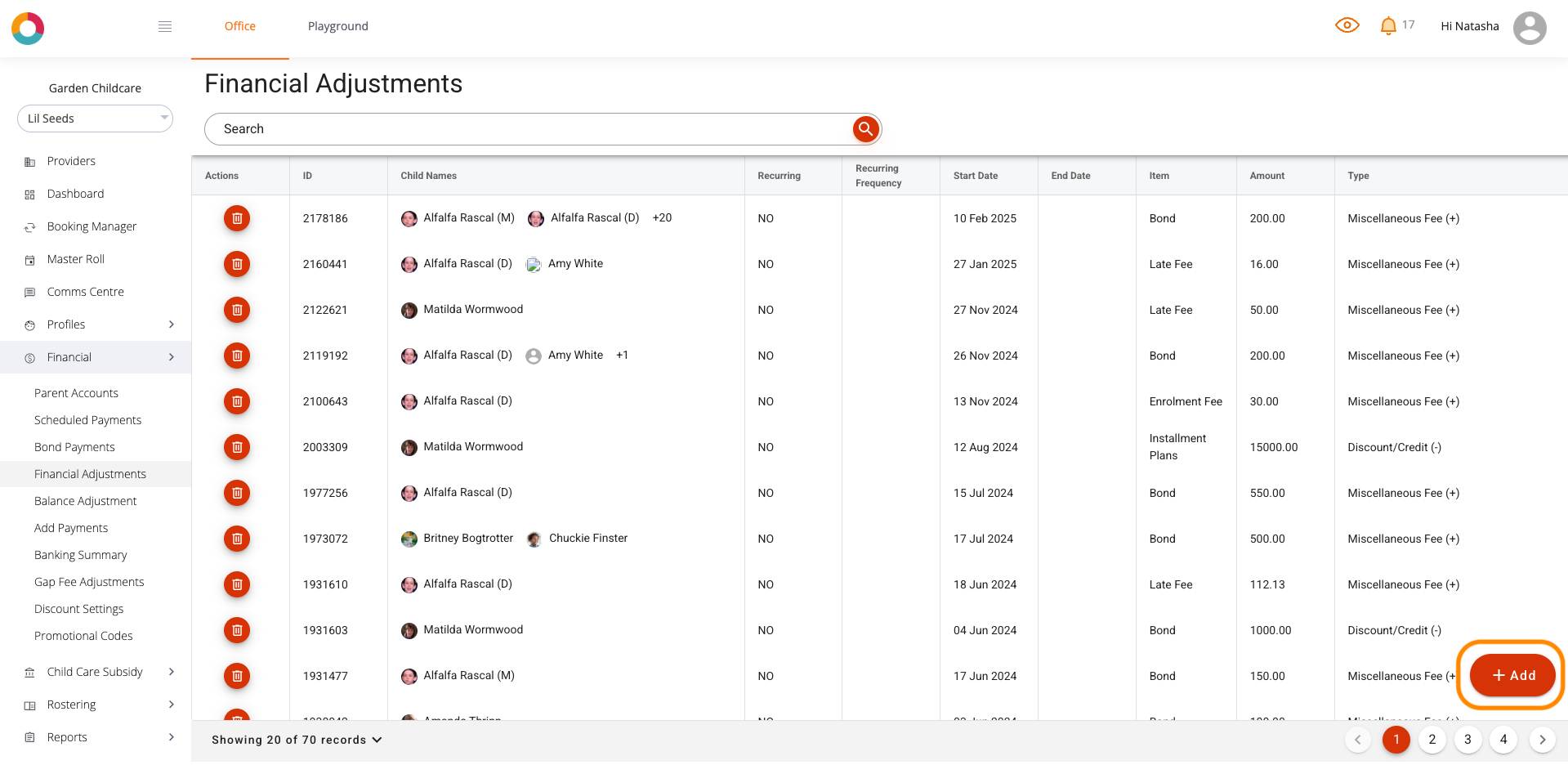This screenshot has width=1568, height=765.
Task: Delete adjustment record 2178186 using trash icon
Action: click(237, 218)
